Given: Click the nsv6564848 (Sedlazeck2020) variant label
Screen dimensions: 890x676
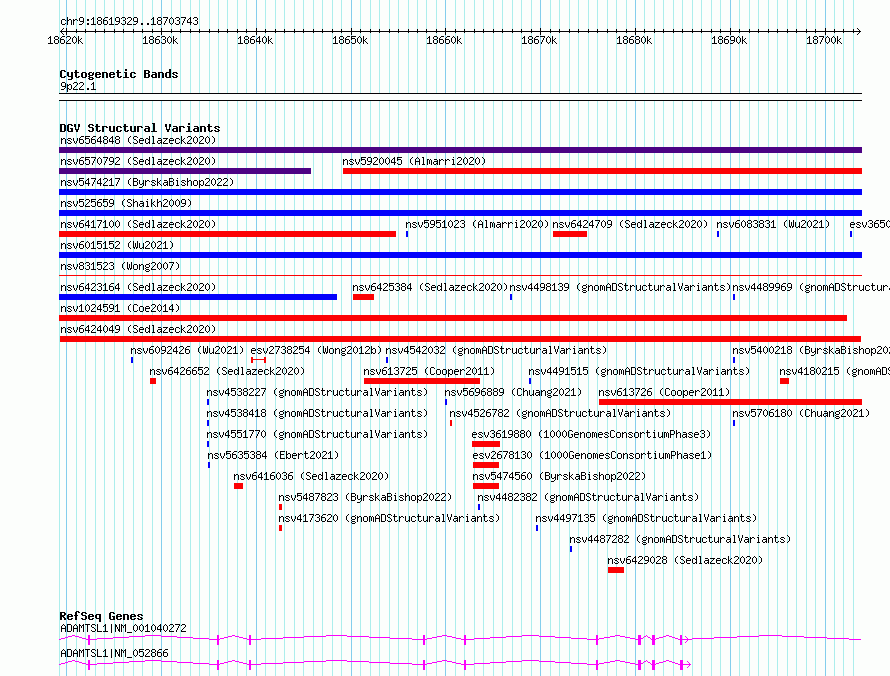Looking at the screenshot, I should pos(138,140).
